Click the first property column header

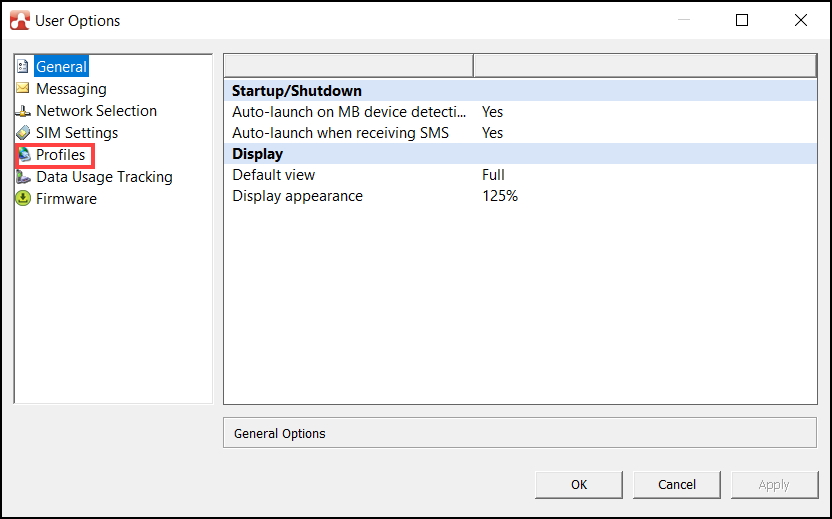(348, 66)
